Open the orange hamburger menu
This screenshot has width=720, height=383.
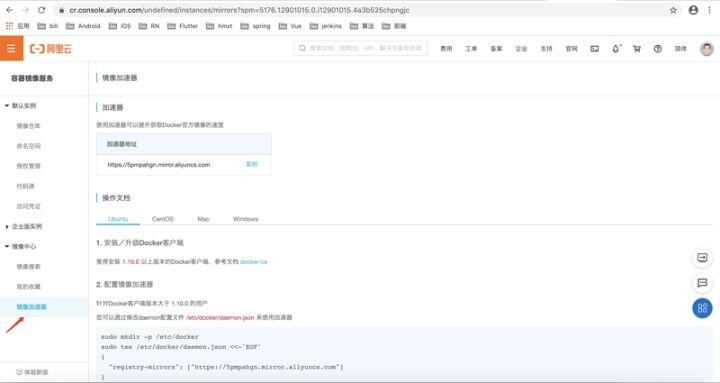coord(11,48)
